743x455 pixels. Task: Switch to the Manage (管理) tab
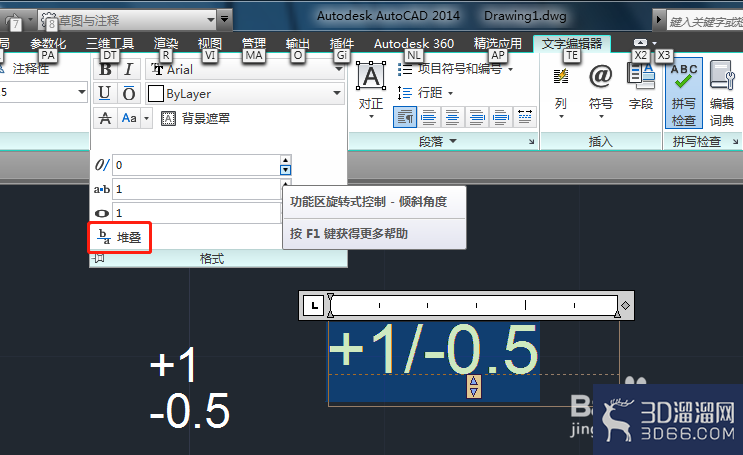(254, 44)
